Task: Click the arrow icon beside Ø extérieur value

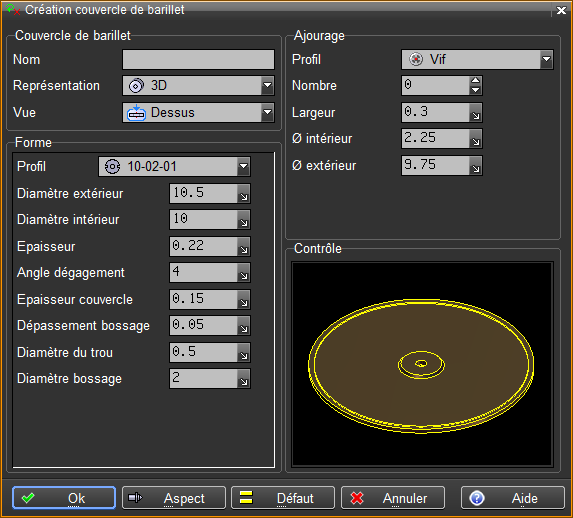Action: point(476,166)
